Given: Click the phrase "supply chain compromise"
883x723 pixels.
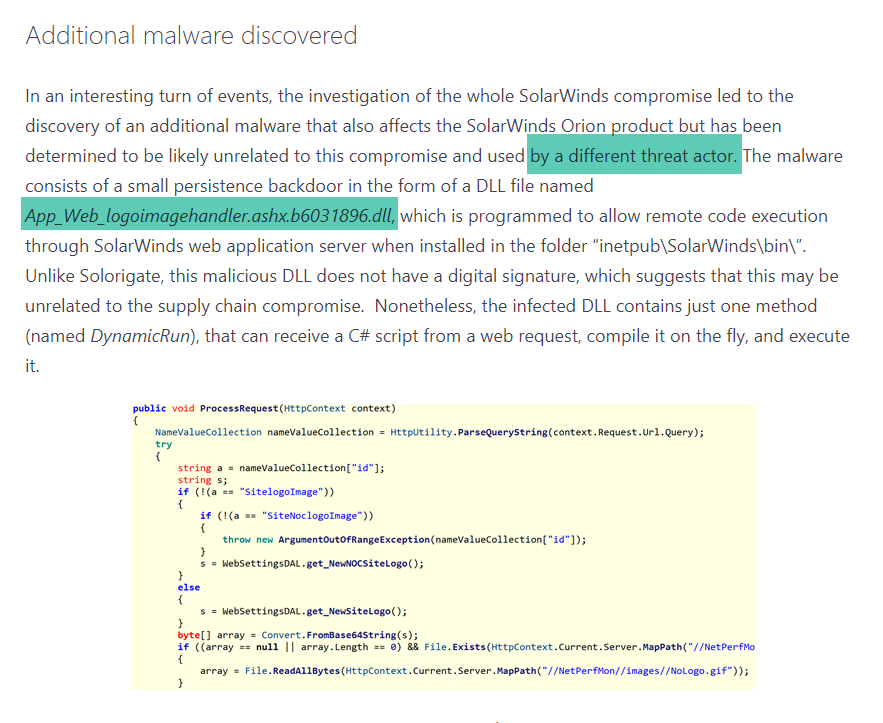Looking at the screenshot, I should 259,306.
